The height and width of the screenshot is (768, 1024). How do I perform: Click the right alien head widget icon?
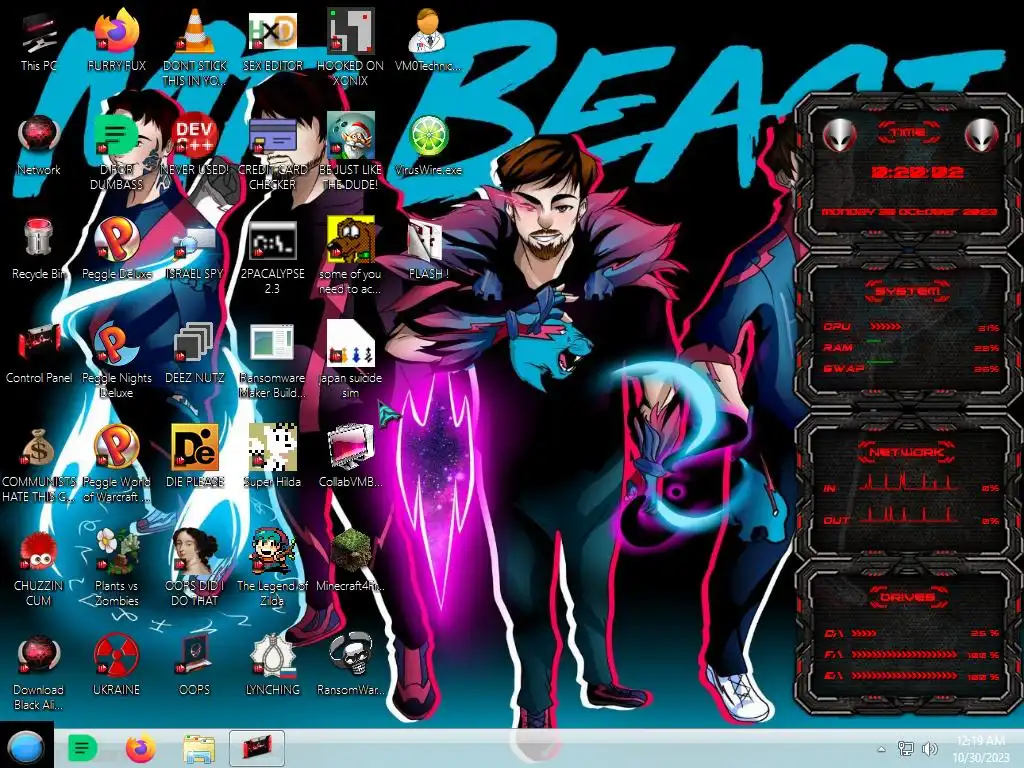point(982,136)
